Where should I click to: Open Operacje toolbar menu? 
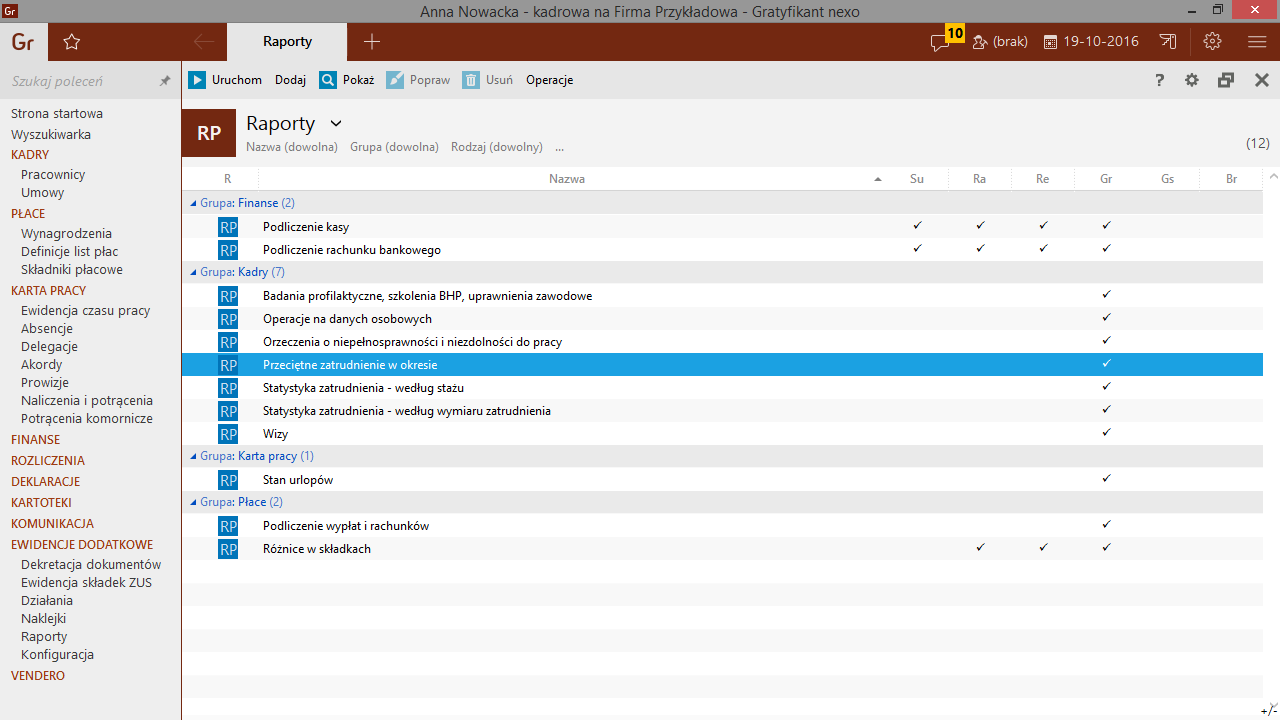pos(549,80)
